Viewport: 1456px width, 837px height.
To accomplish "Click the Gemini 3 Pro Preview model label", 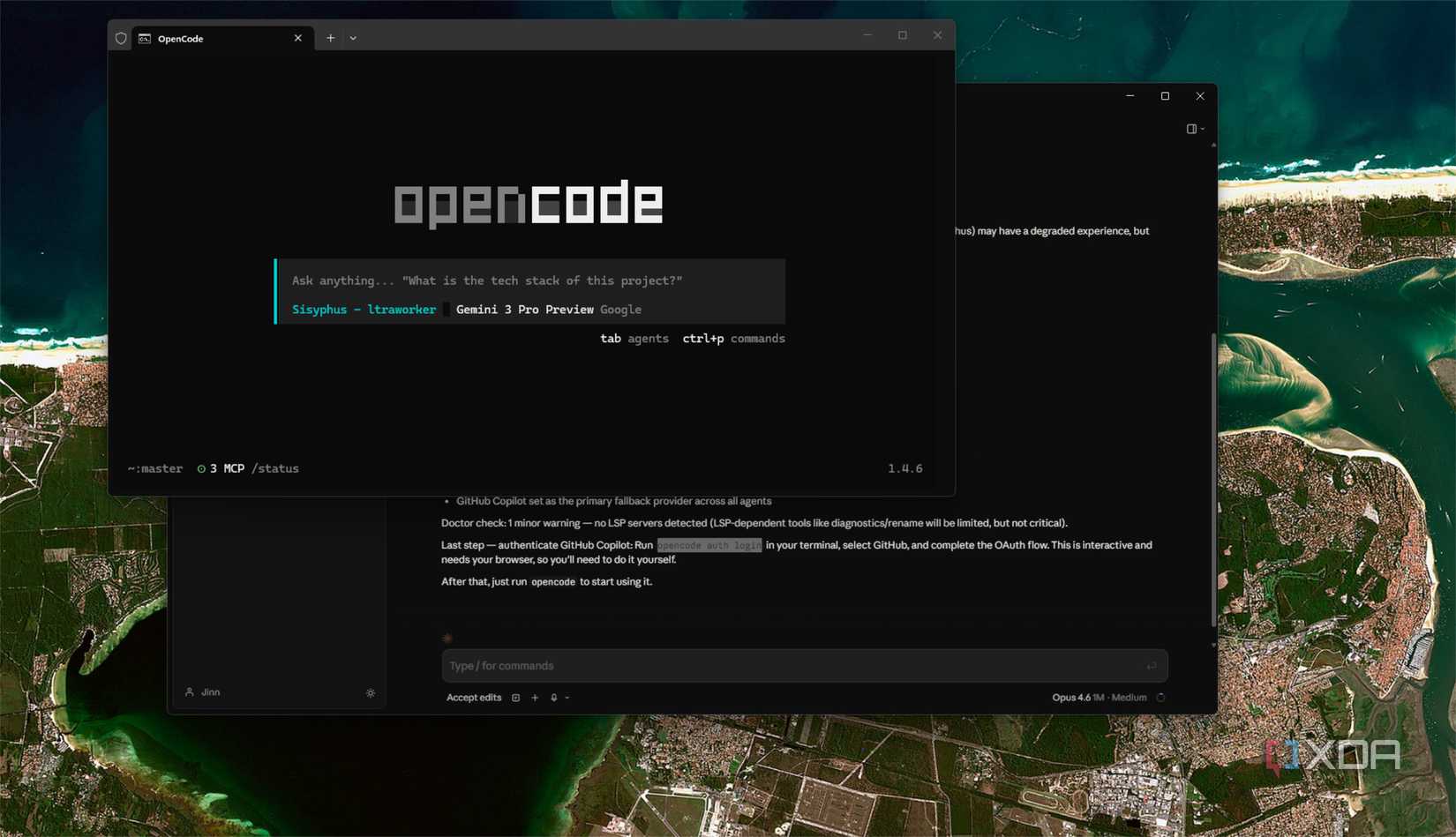I will click(524, 310).
